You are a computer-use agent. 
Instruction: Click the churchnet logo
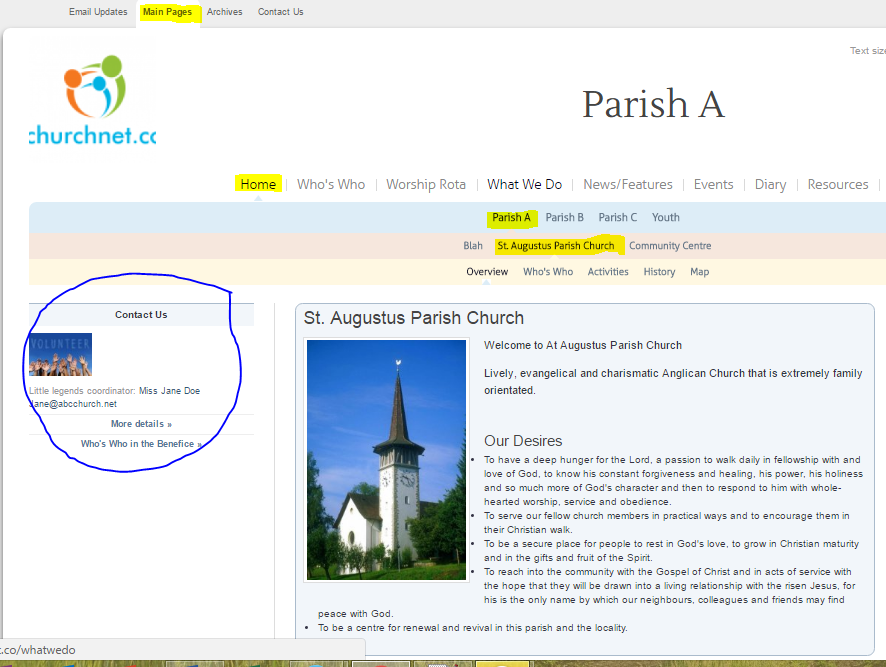[93, 101]
